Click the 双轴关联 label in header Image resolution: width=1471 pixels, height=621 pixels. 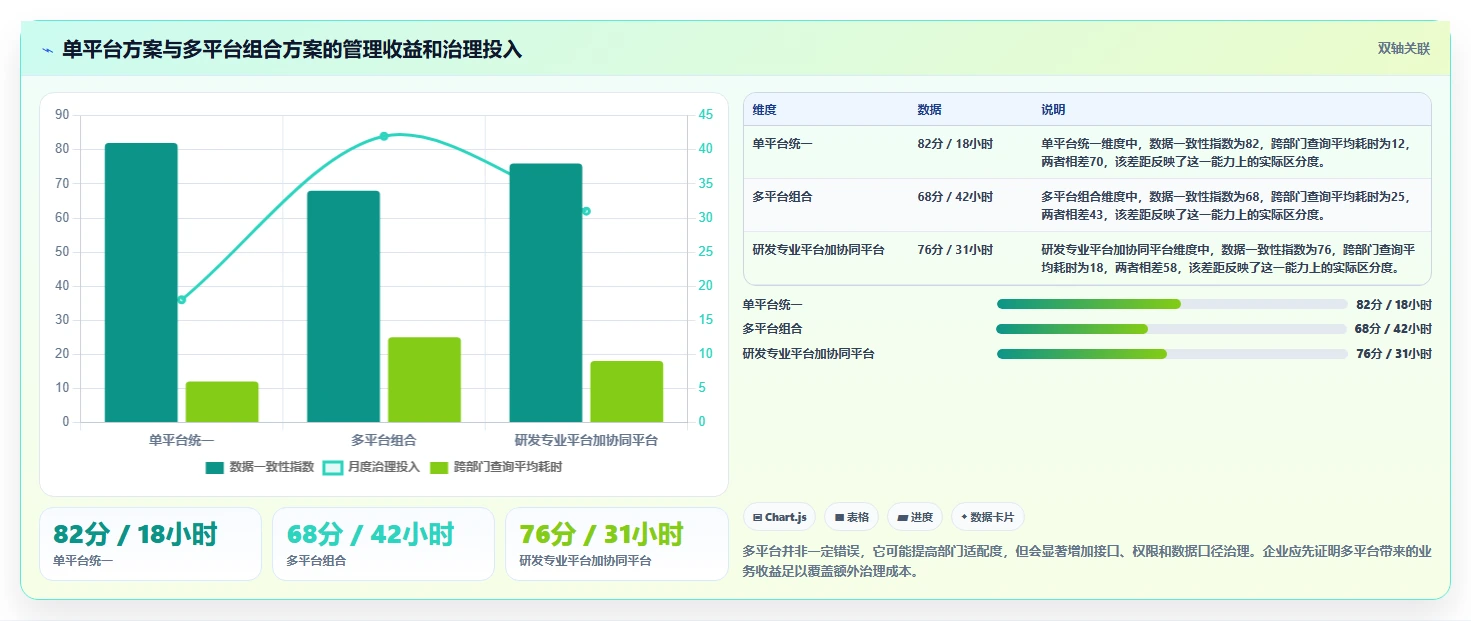[x=1404, y=49]
